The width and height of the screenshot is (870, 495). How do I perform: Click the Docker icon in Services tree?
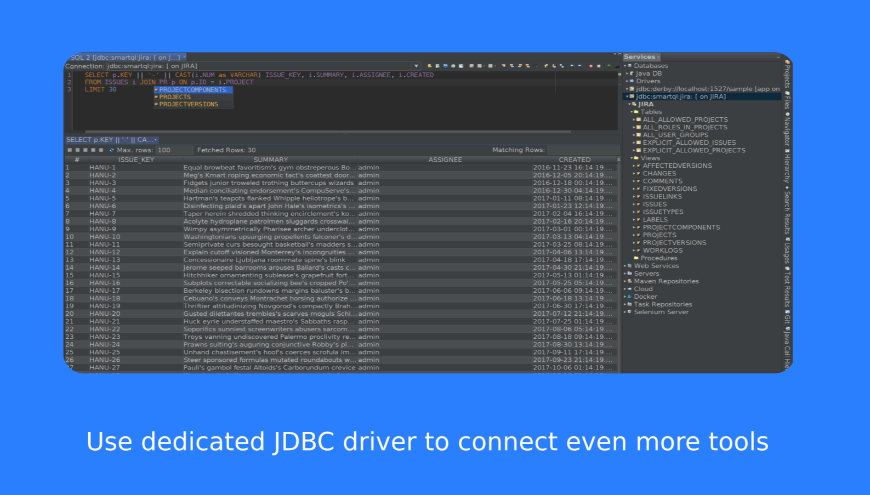click(631, 296)
